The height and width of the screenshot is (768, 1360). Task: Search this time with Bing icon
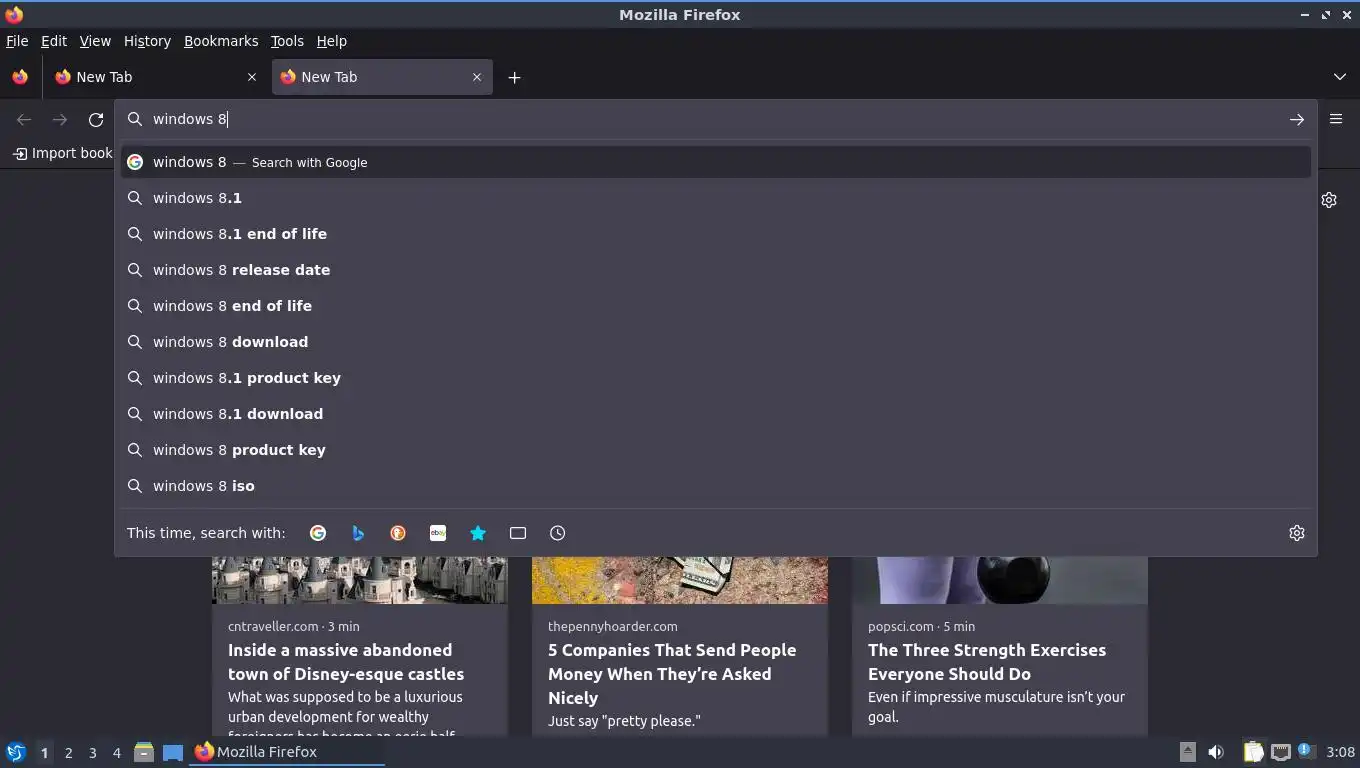[358, 533]
